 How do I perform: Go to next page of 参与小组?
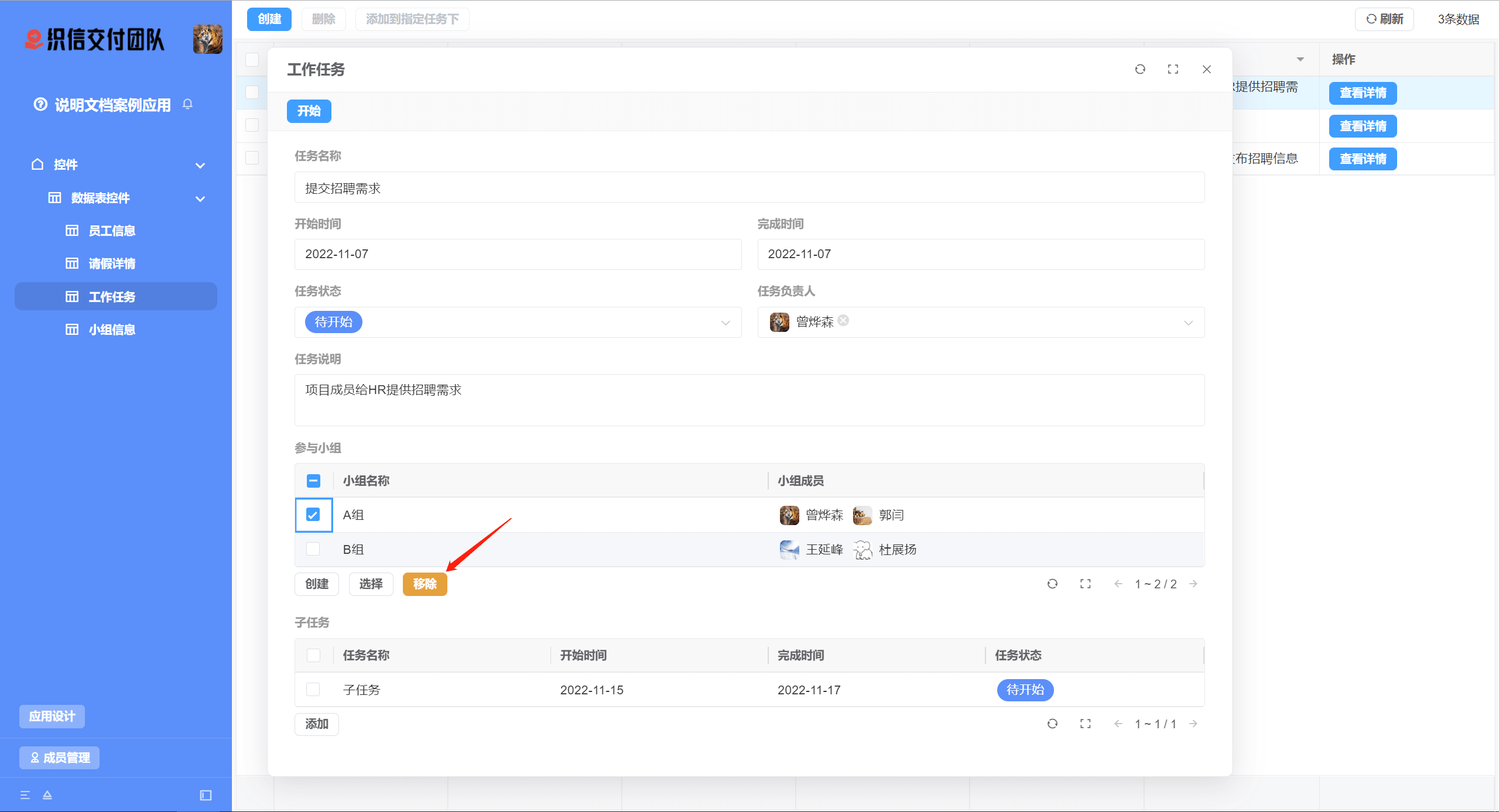pyautogui.click(x=1193, y=584)
